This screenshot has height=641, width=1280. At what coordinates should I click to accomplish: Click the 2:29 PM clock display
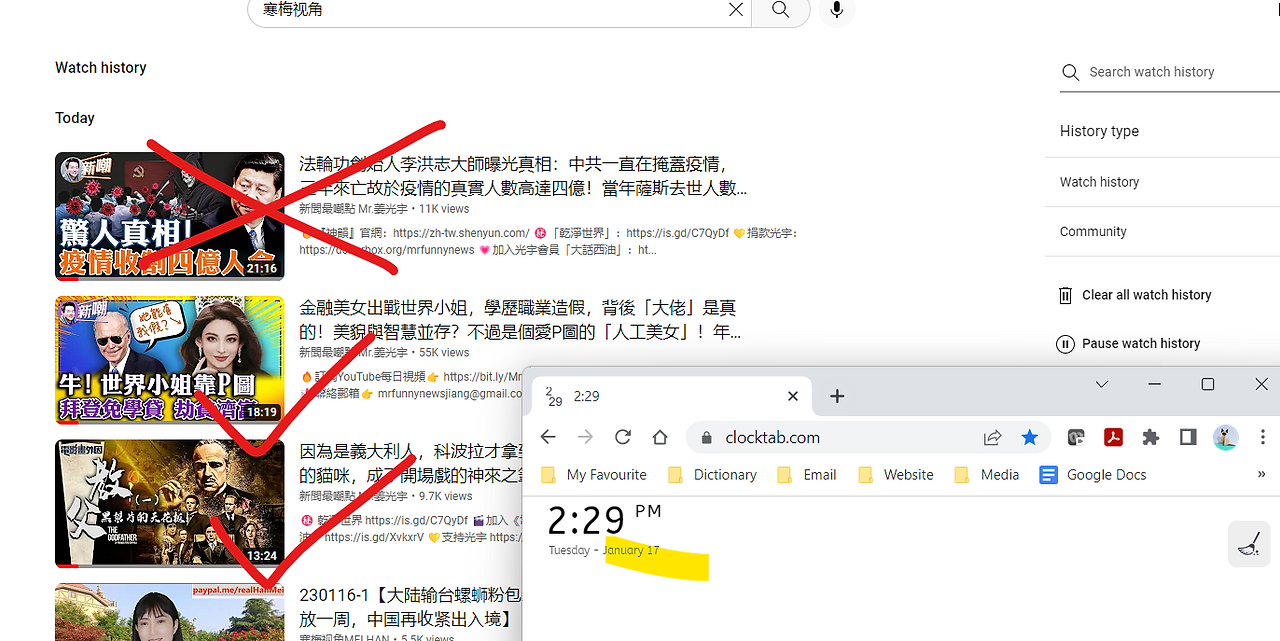[604, 520]
